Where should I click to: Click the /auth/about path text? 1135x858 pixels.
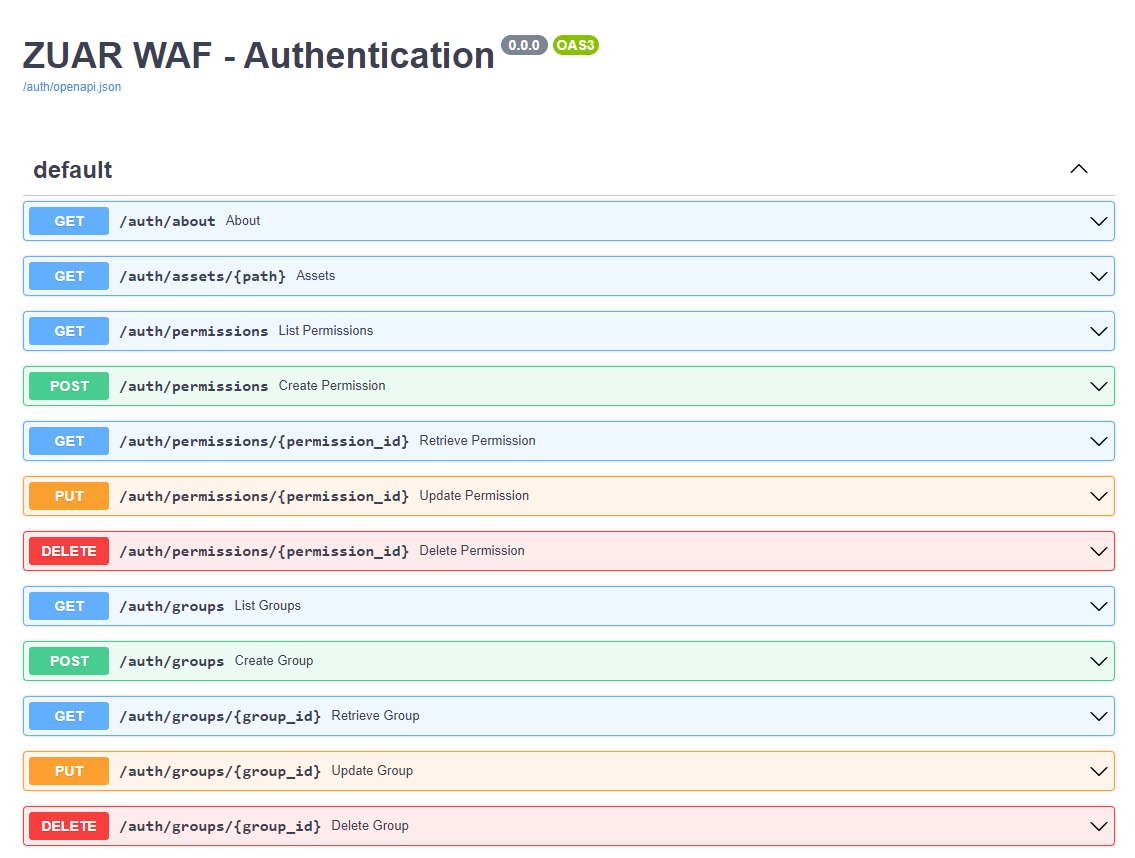pos(167,222)
